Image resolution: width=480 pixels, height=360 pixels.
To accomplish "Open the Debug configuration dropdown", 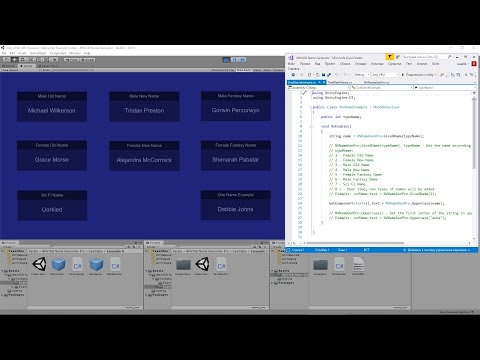I will click(361, 75).
